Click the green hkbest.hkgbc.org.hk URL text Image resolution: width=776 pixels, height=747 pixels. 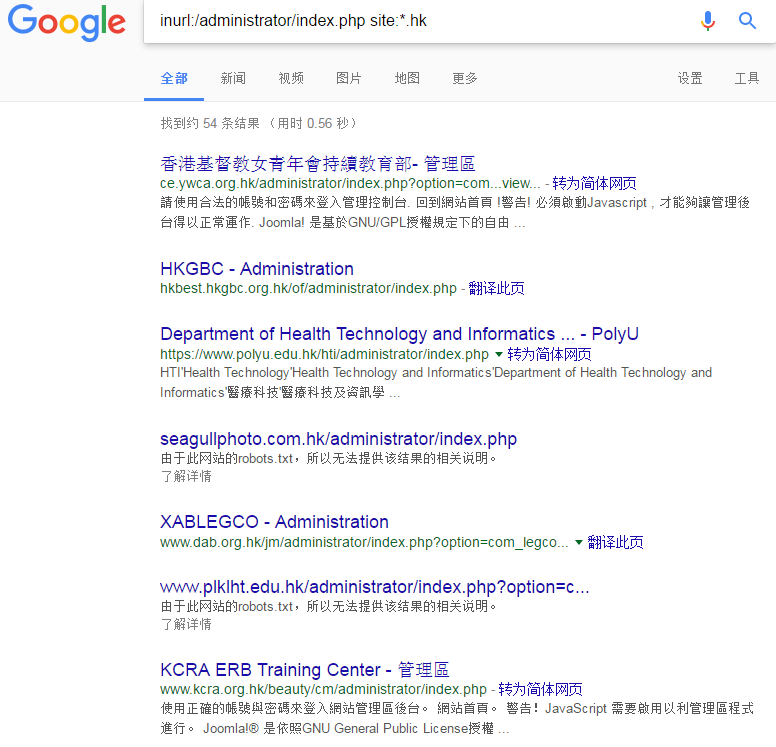click(308, 288)
